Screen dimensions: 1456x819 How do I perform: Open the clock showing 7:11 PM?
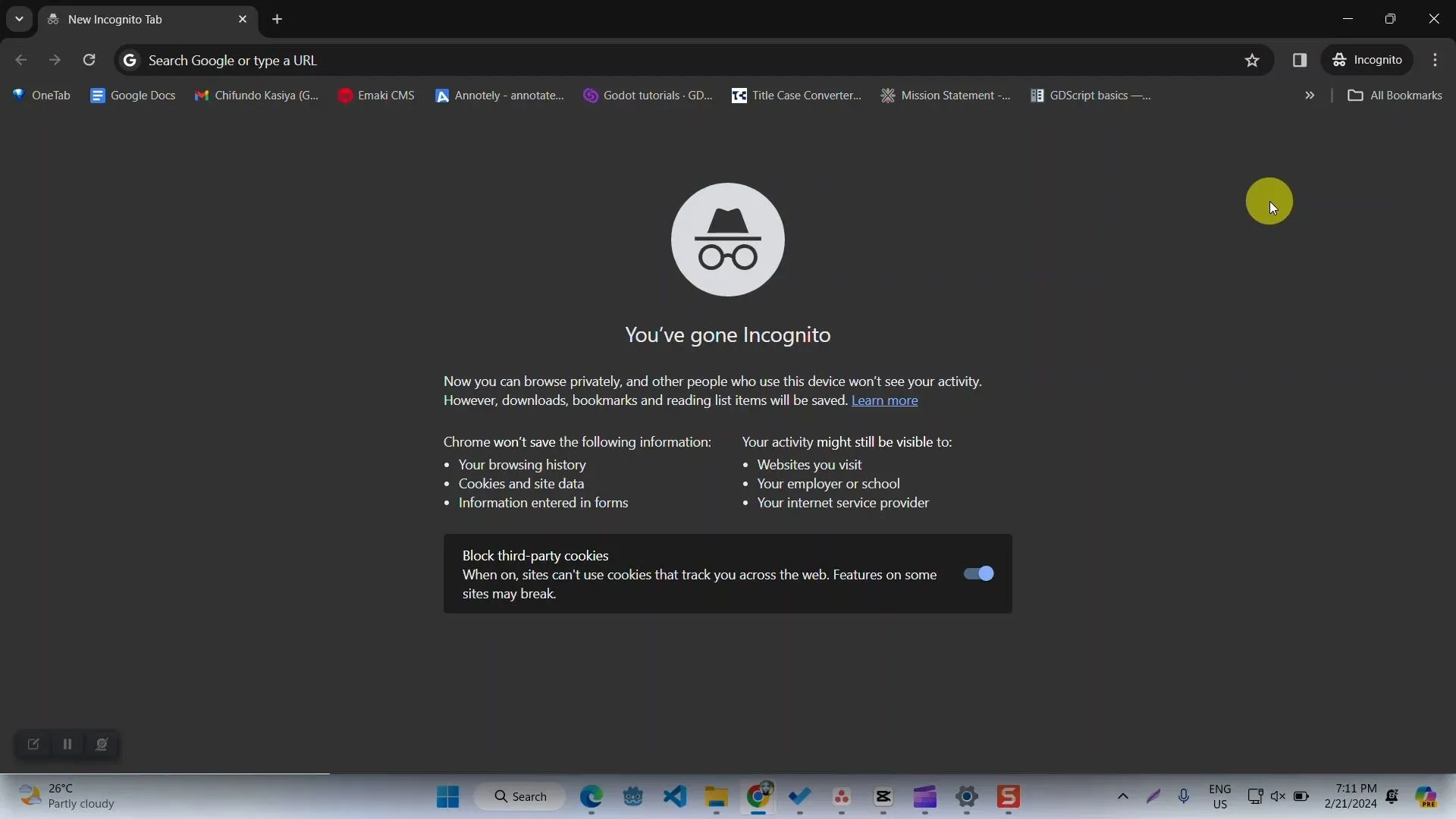[x=1351, y=797]
